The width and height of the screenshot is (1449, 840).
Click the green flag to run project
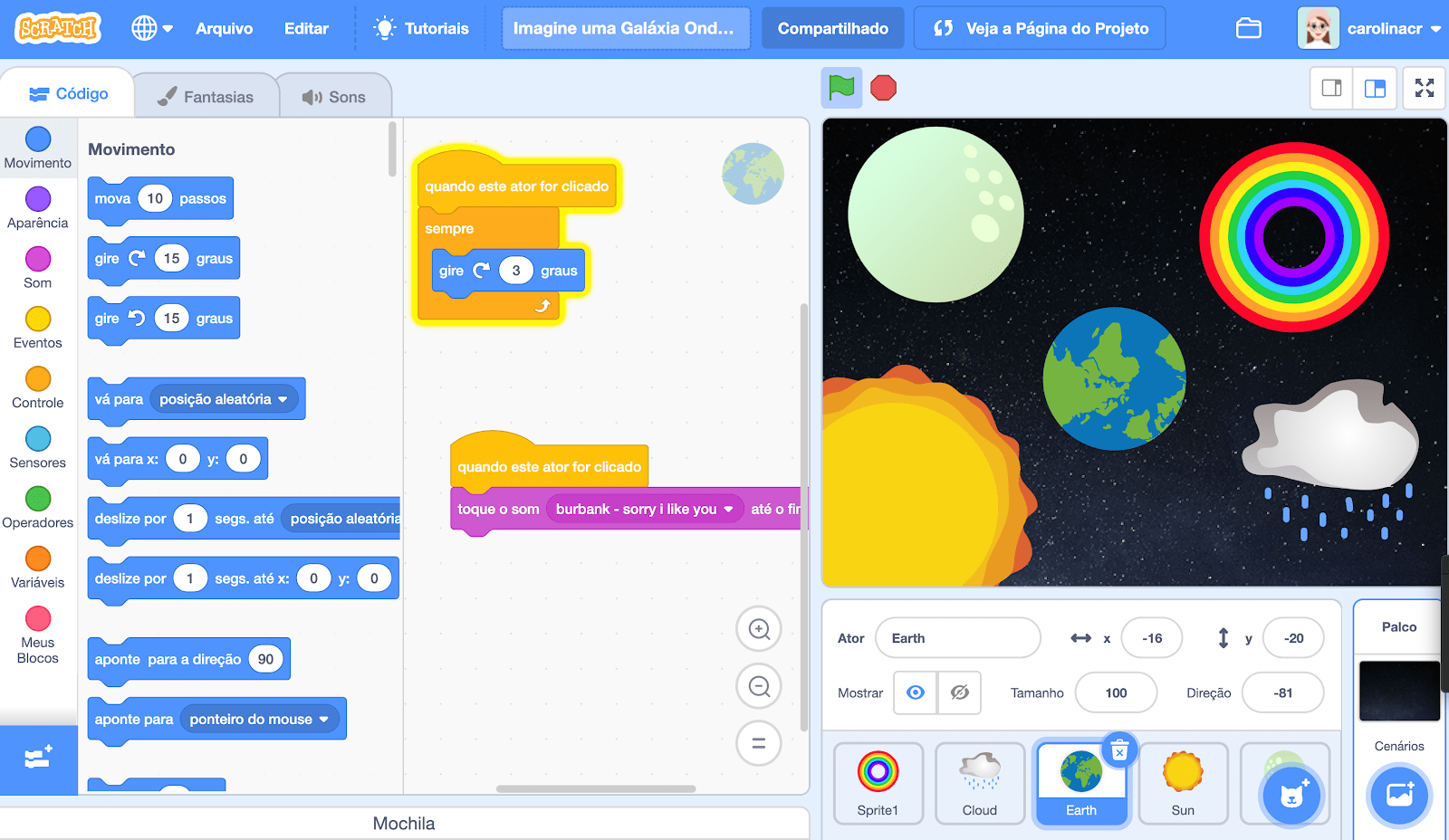(x=841, y=88)
